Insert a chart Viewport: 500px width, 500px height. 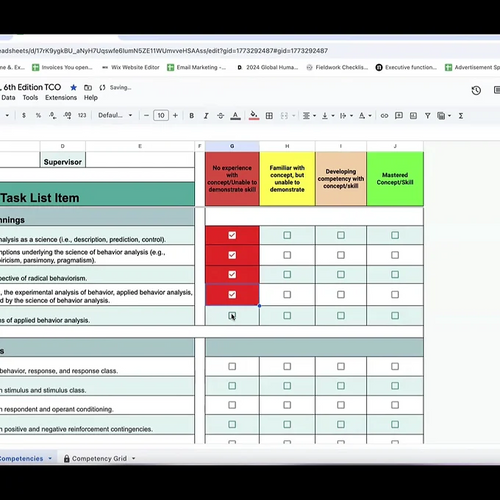tap(413, 115)
